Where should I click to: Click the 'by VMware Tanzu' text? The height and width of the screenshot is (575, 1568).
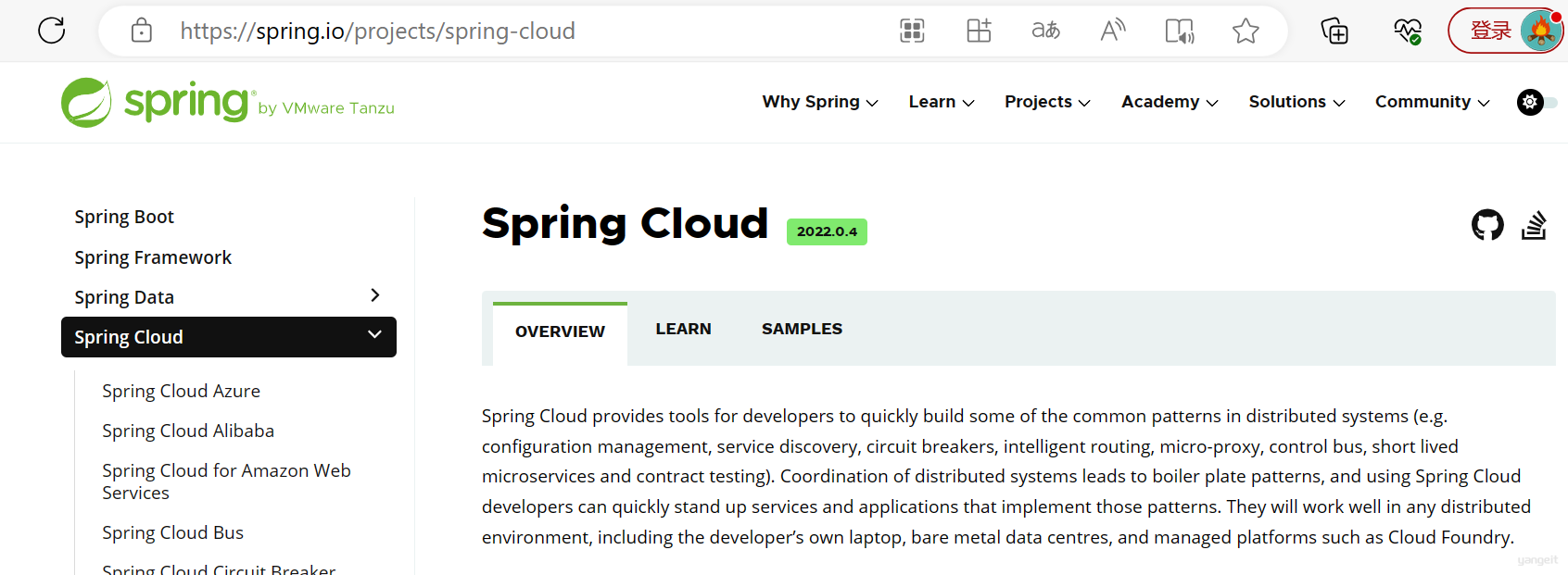click(x=326, y=108)
